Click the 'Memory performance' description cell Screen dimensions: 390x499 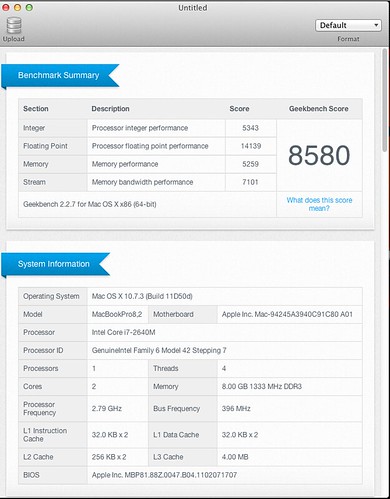tap(156, 164)
